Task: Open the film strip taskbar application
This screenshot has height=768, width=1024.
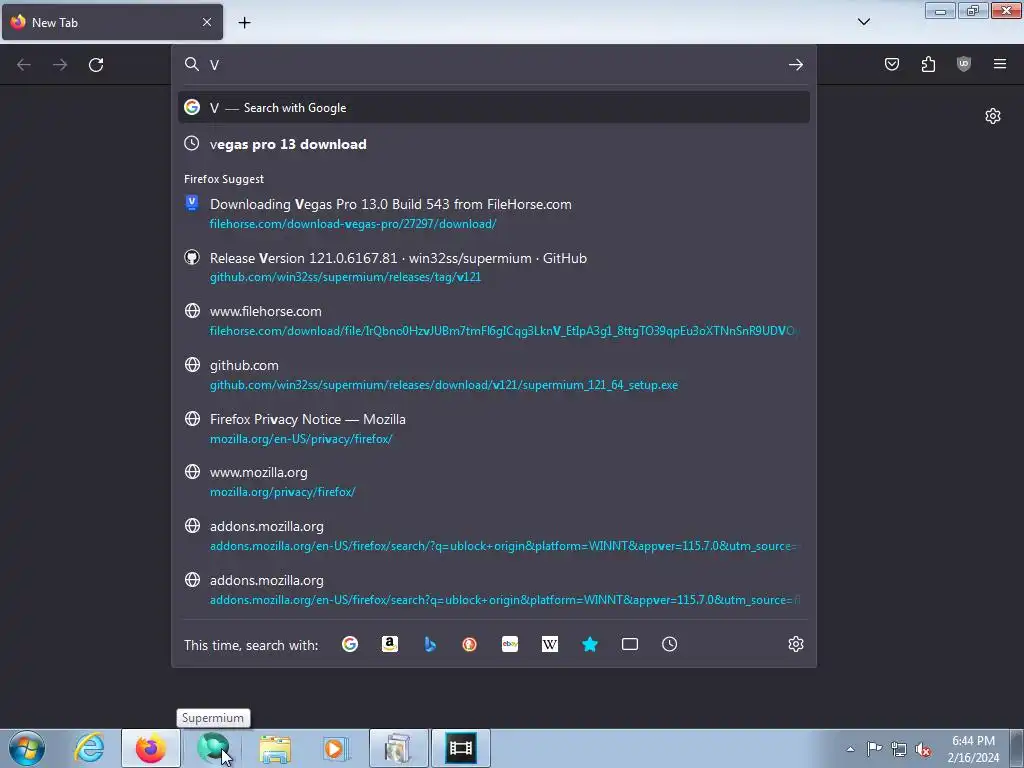Action: 460,748
